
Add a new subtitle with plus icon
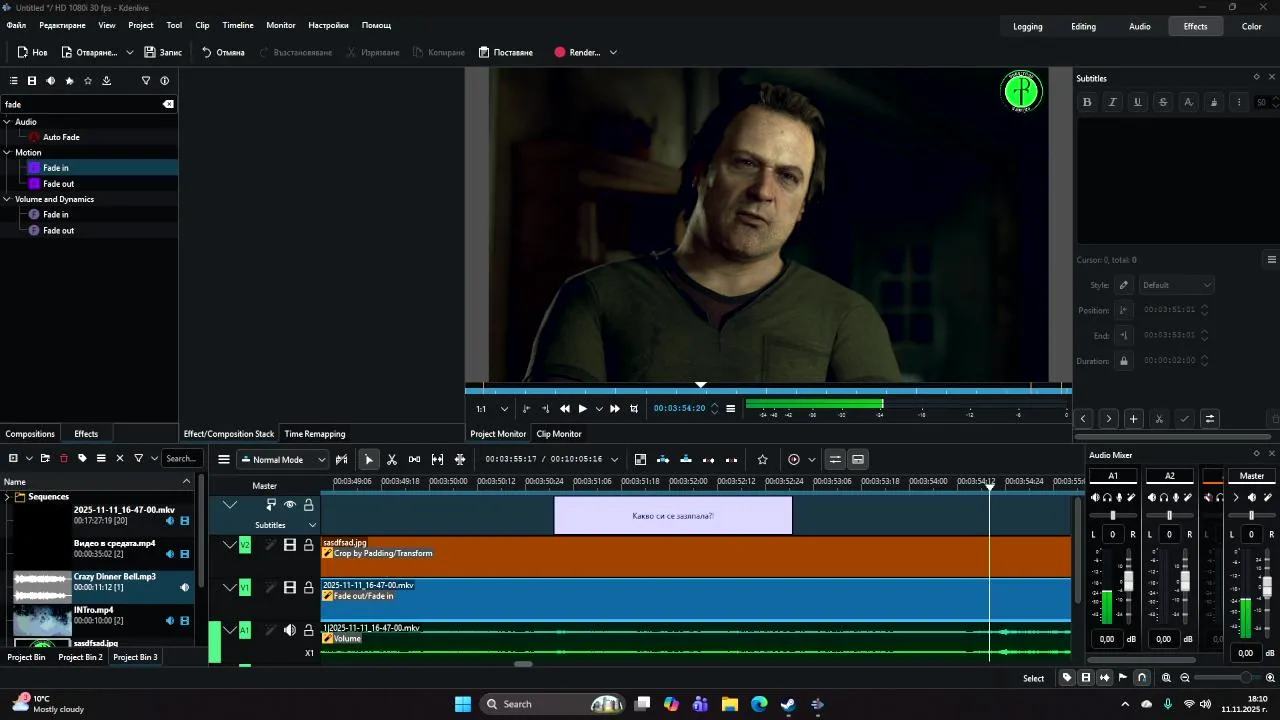[1133, 419]
